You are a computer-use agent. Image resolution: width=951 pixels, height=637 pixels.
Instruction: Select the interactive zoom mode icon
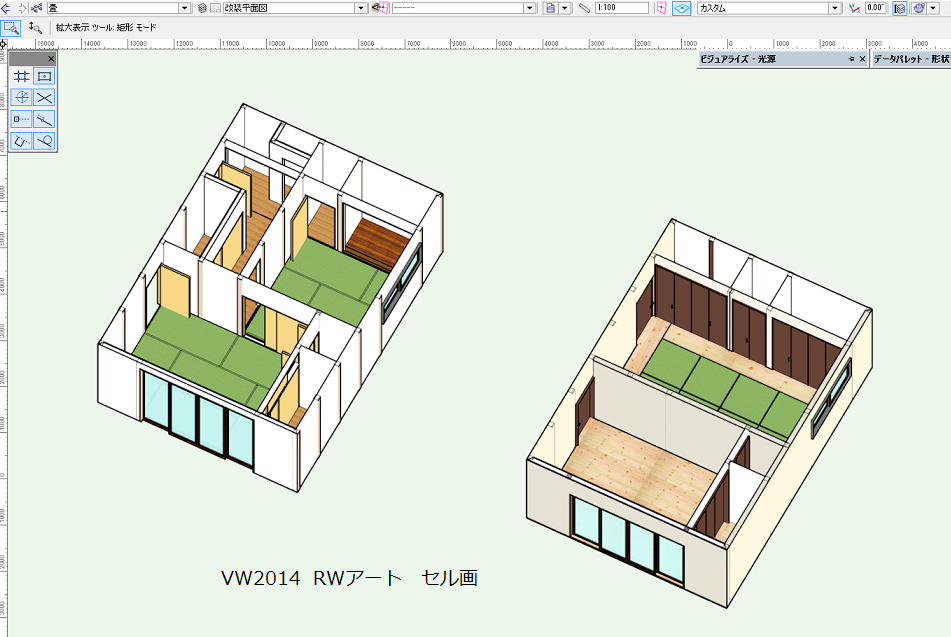tap(35, 27)
